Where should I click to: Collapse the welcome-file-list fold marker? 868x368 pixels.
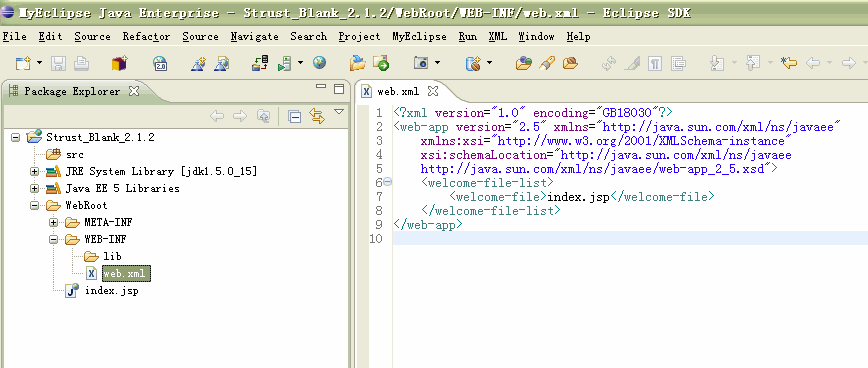(x=388, y=182)
